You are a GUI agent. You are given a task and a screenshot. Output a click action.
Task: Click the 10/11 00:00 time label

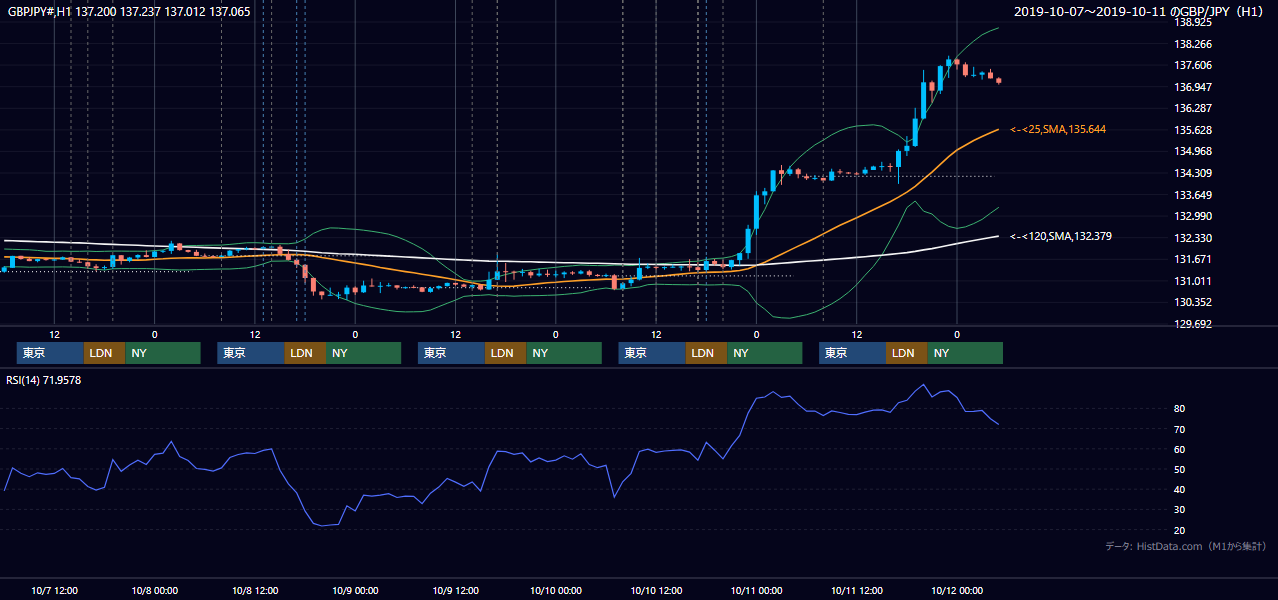[x=756, y=590]
